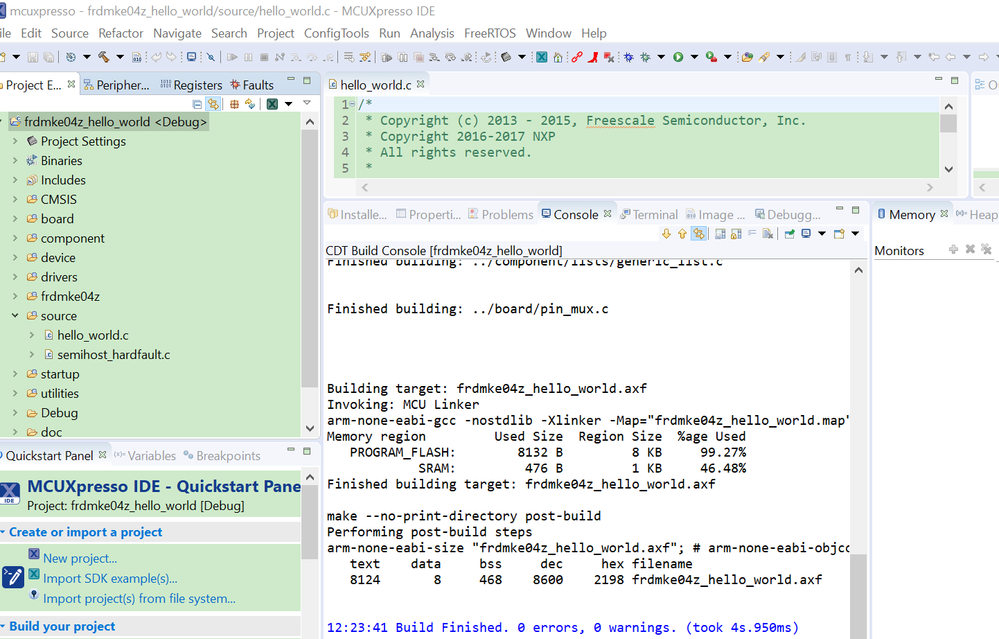The width and height of the screenshot is (999, 639).
Task: Toggle the highlighted wrap icon in console toolbar
Action: [x=698, y=234]
